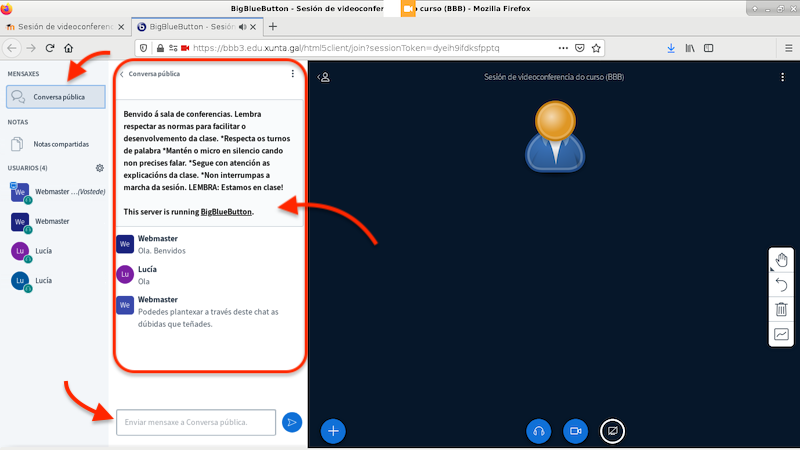Collapse the user list panel toggle
Viewport: 800px width, 450px height.
323,77
